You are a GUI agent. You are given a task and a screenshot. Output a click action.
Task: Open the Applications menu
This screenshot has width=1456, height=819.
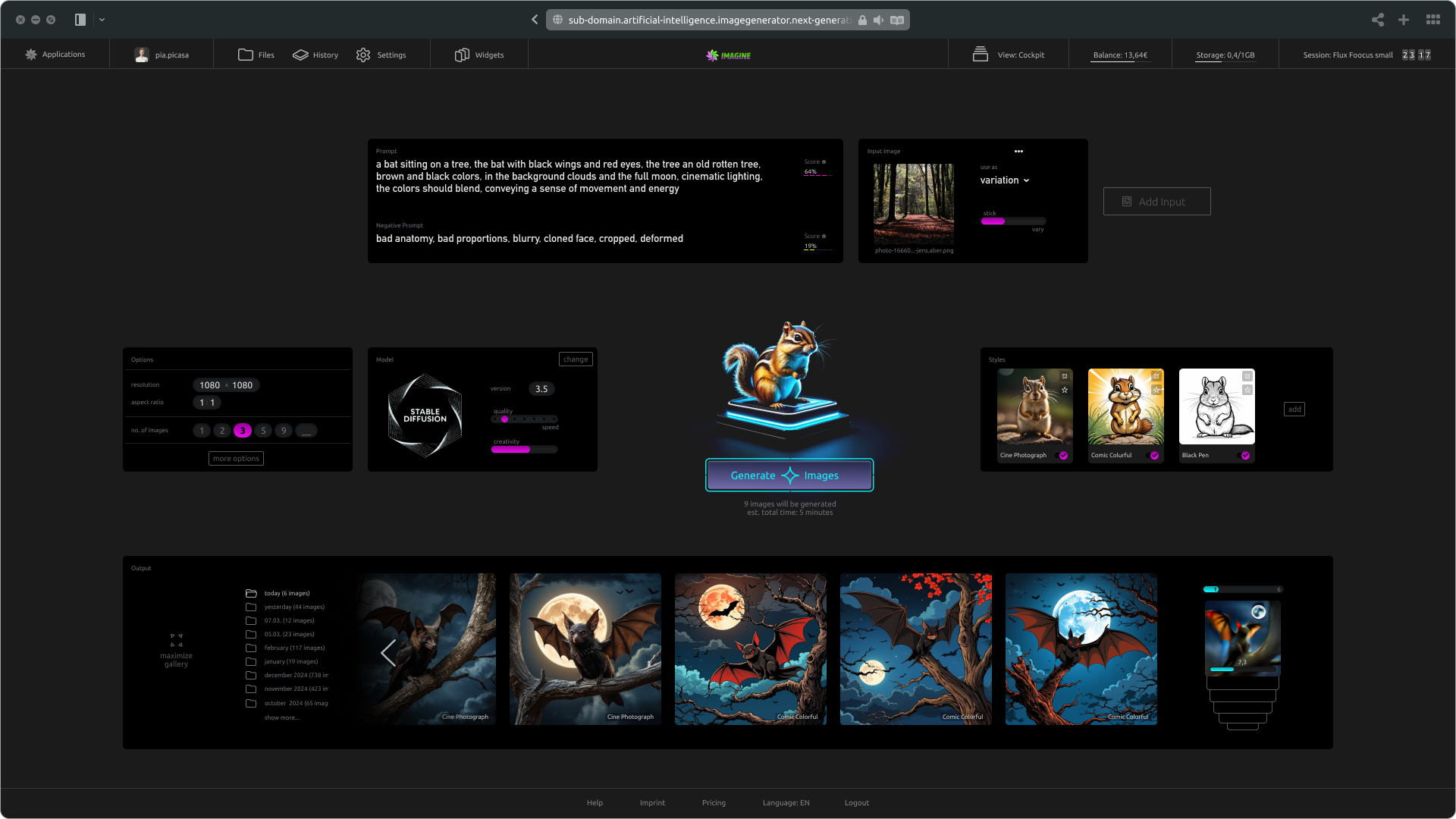55,55
